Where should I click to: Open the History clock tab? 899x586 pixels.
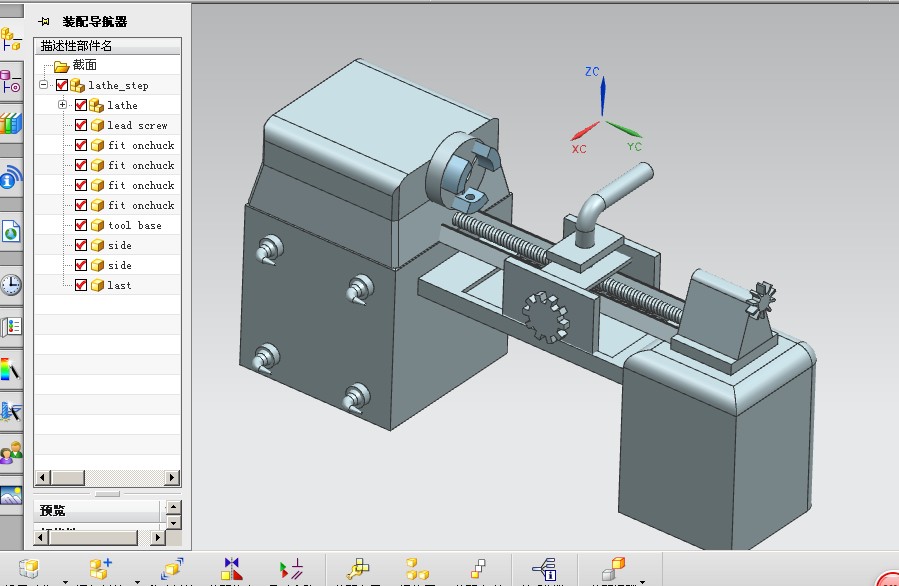click(x=11, y=285)
